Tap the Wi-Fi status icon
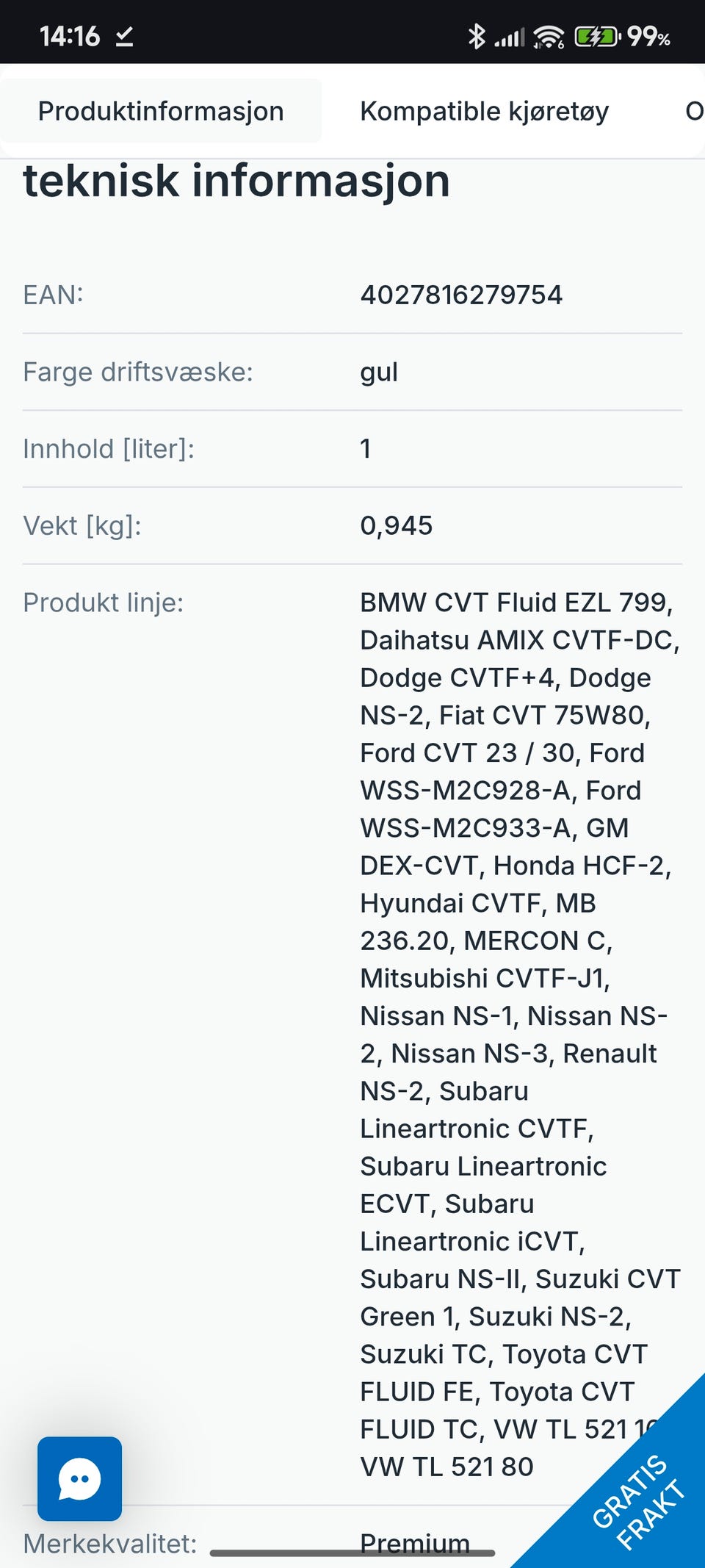The image size is (705, 1568). 549,36
